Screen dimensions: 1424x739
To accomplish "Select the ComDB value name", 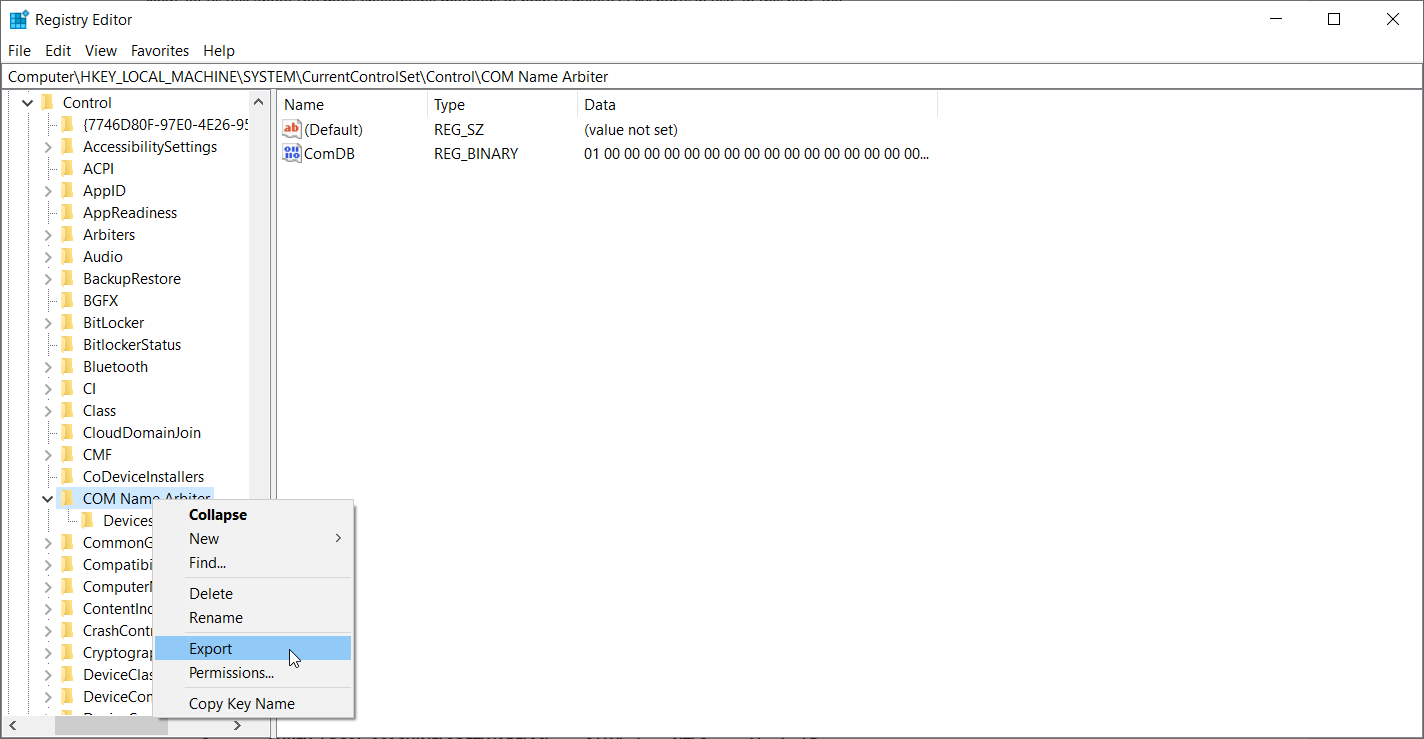I will pyautogui.click(x=329, y=153).
